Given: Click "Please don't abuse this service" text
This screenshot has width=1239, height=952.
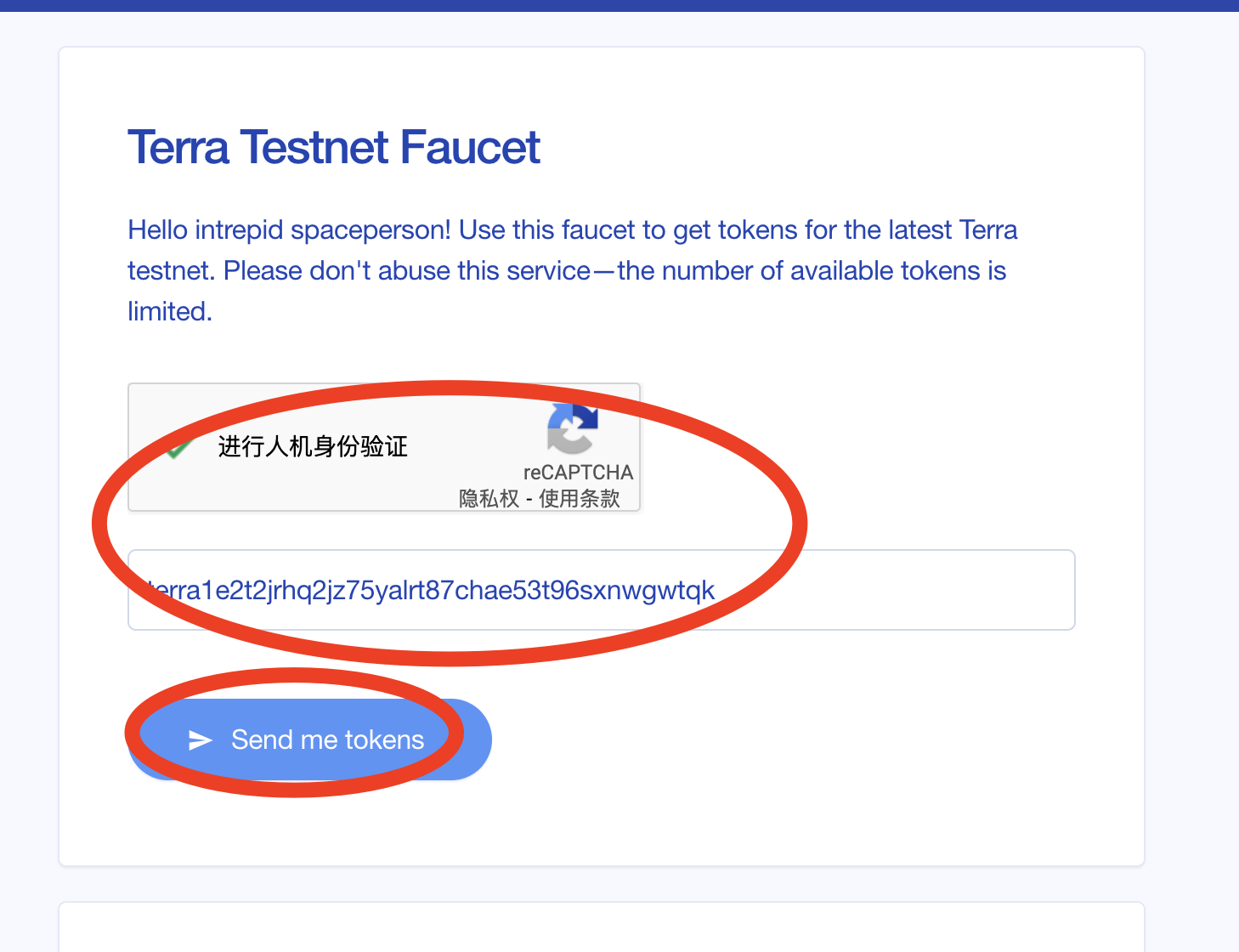Looking at the screenshot, I should coord(406,271).
